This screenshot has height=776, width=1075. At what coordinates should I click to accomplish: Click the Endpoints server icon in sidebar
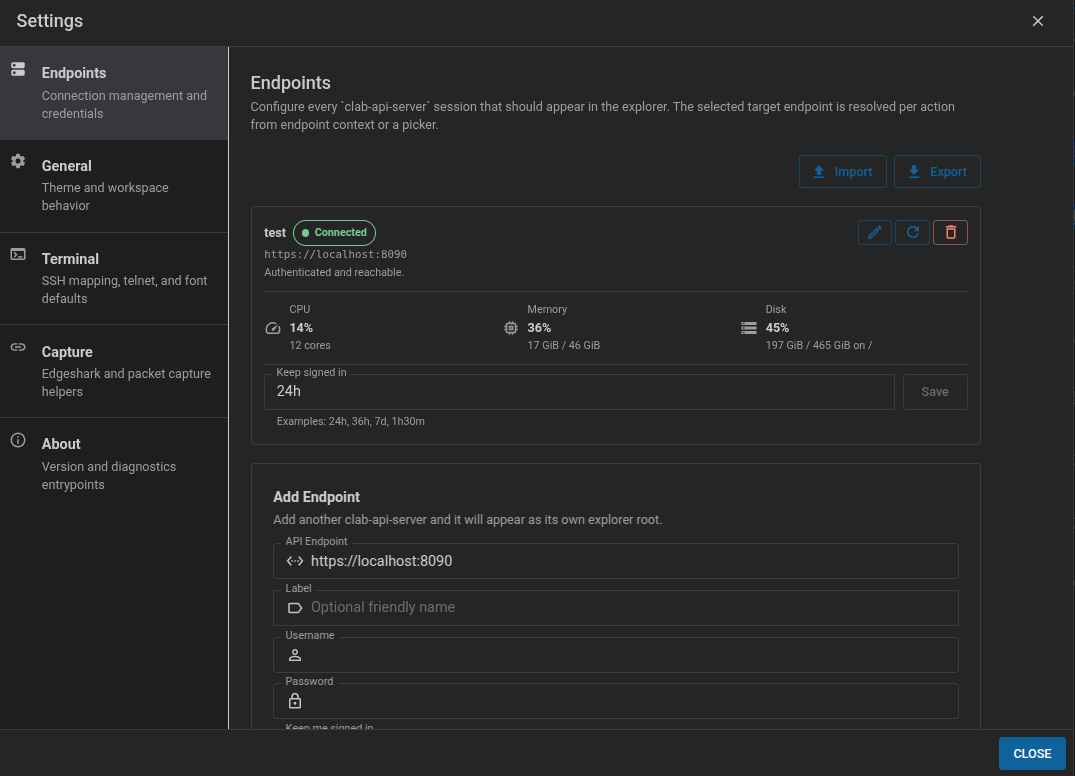pyautogui.click(x=19, y=69)
